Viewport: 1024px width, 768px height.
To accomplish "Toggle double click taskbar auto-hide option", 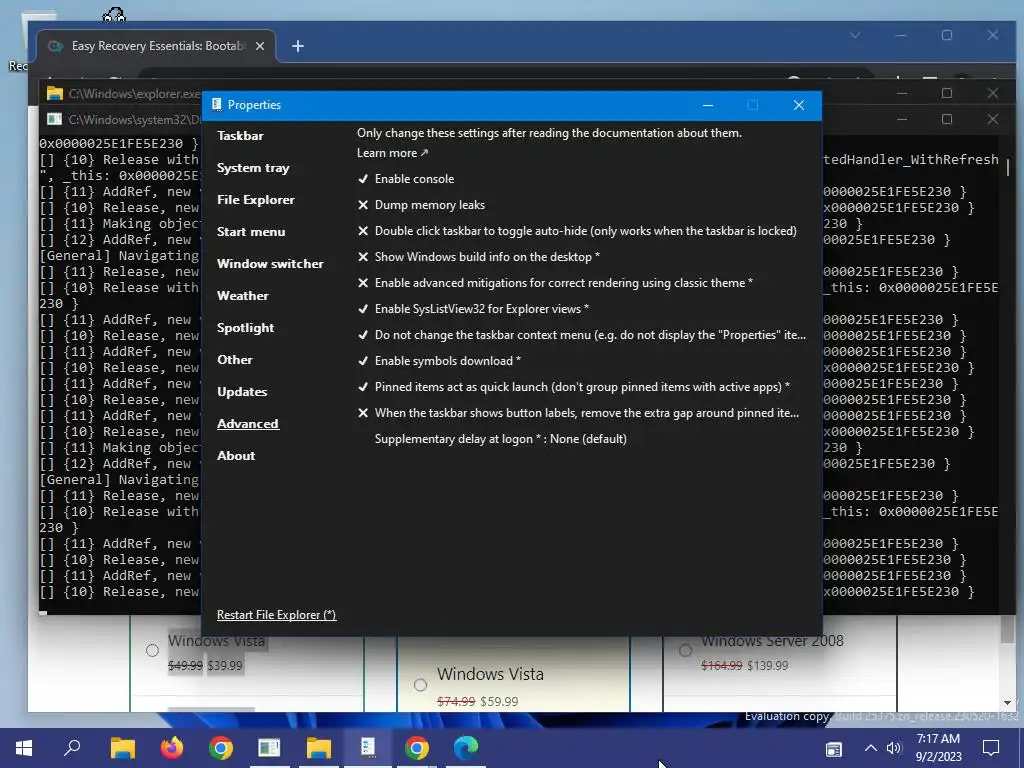I will click(577, 231).
